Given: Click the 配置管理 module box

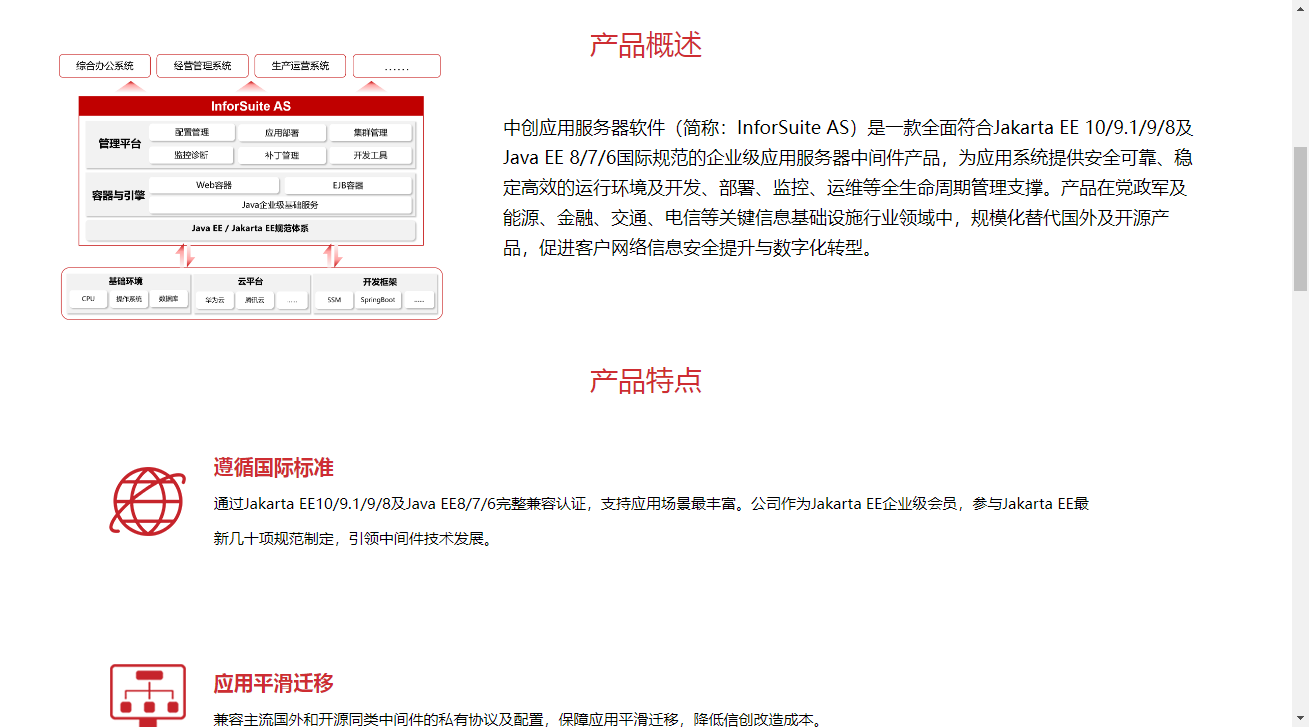Looking at the screenshot, I should [192, 133].
